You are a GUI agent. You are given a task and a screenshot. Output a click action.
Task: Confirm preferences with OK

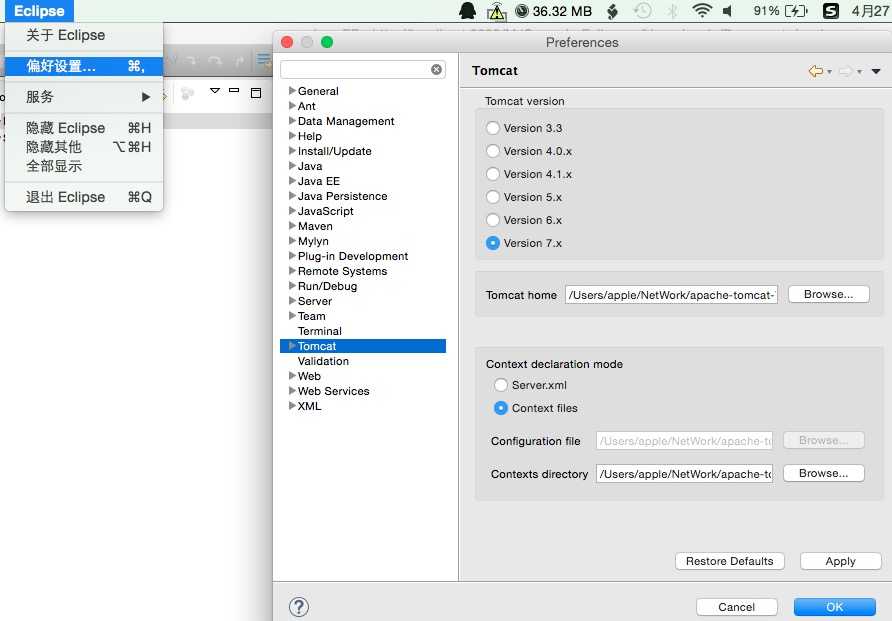835,607
